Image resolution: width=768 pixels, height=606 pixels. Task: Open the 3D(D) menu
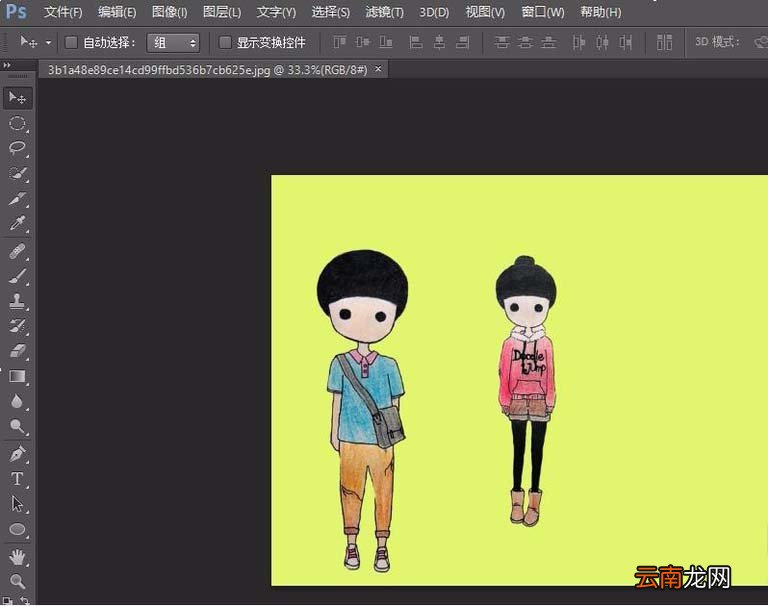point(434,12)
